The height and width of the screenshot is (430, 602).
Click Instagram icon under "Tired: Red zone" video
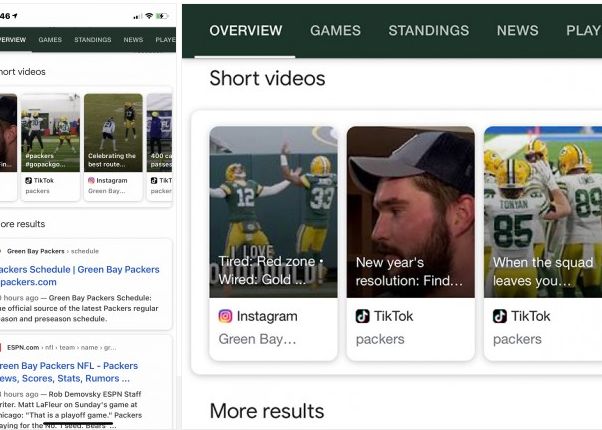click(226, 316)
